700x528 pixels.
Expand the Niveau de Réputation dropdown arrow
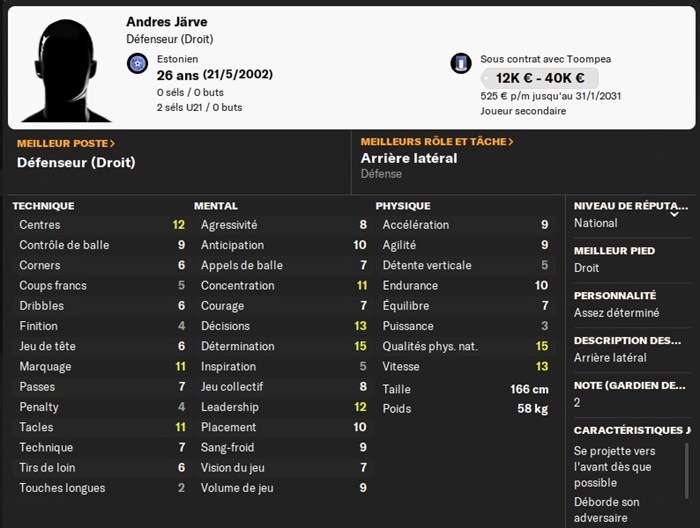(x=674, y=212)
